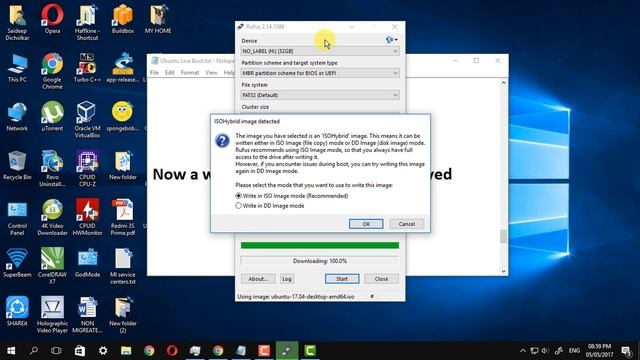Click the ENG language indicator
This screenshot has height=360, width=640.
[x=574, y=351]
